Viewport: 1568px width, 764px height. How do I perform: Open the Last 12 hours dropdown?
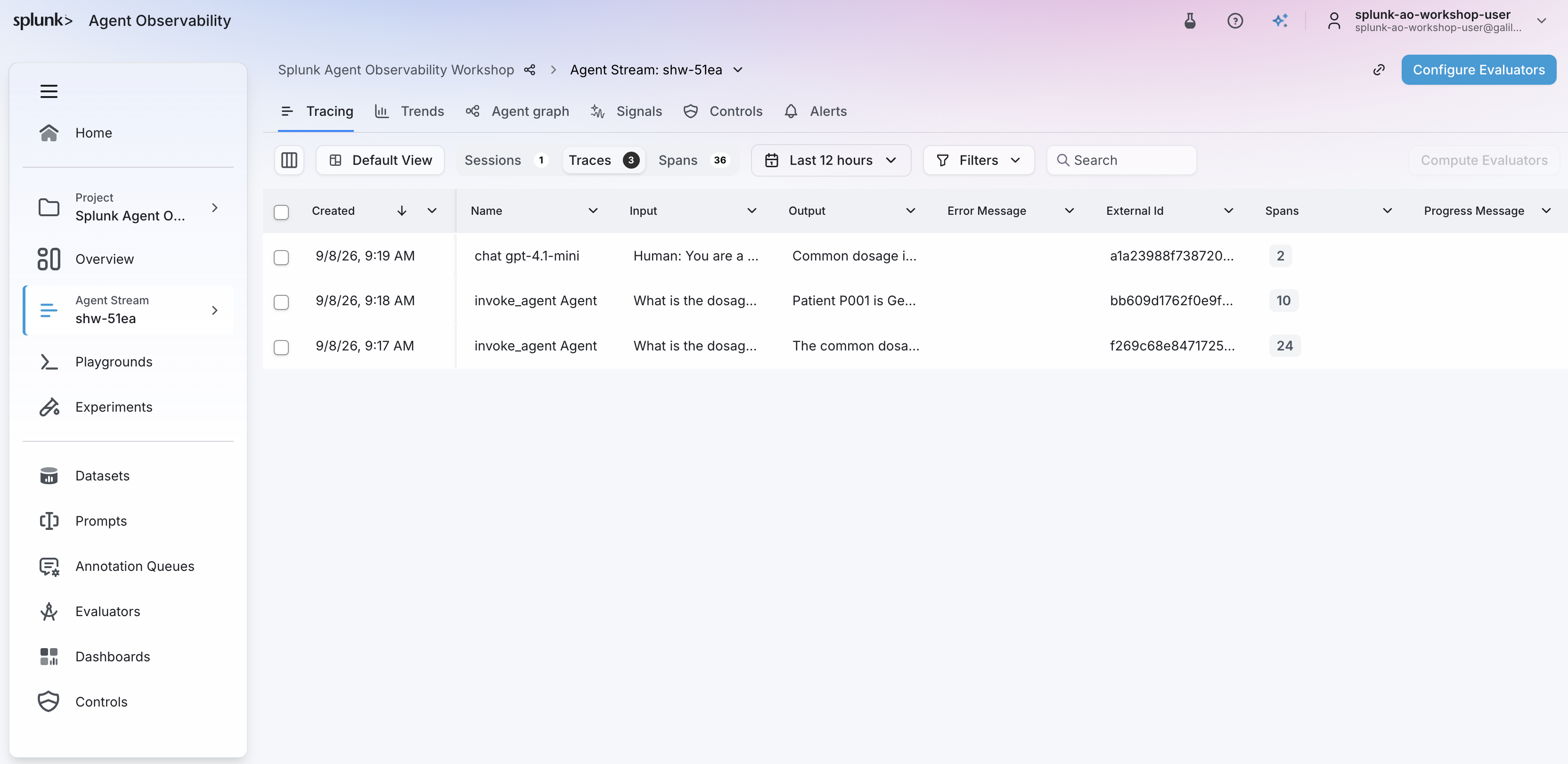(x=830, y=160)
